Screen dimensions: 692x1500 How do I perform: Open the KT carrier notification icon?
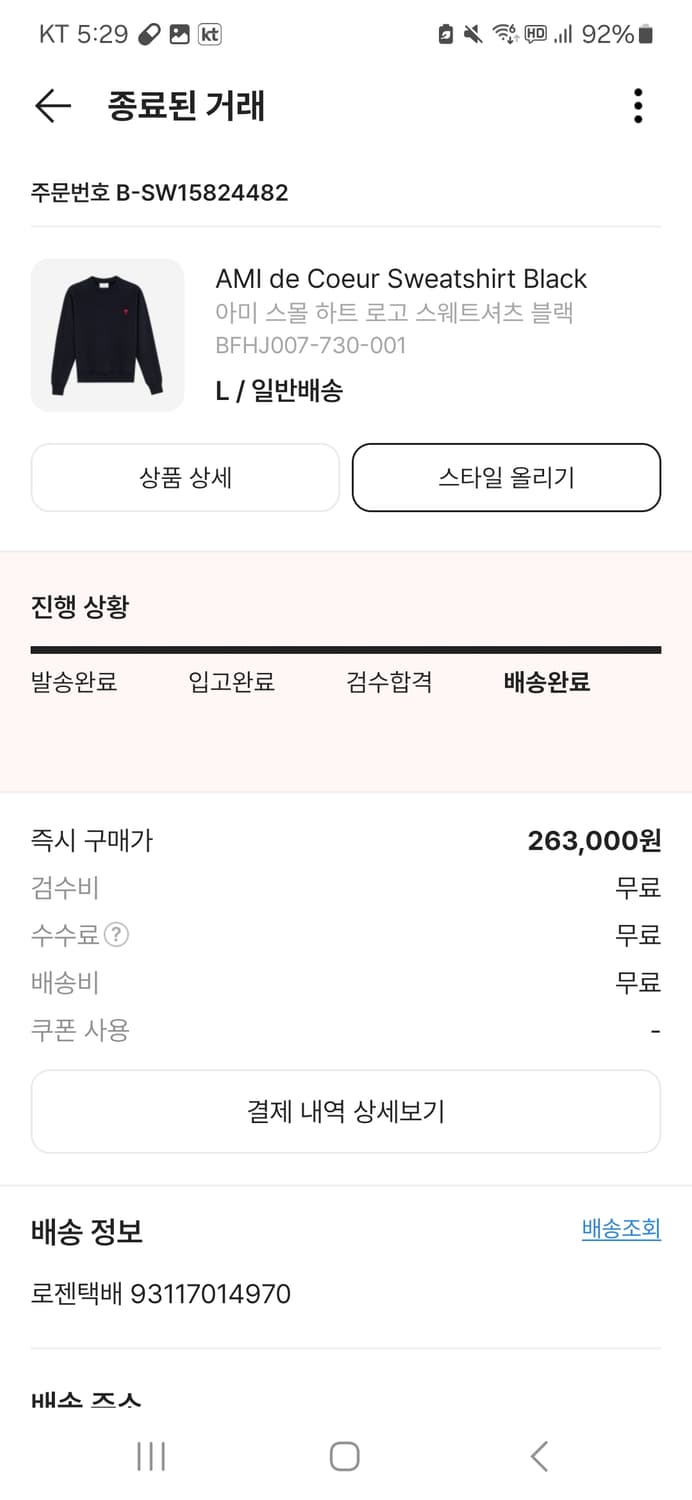pyautogui.click(x=209, y=34)
